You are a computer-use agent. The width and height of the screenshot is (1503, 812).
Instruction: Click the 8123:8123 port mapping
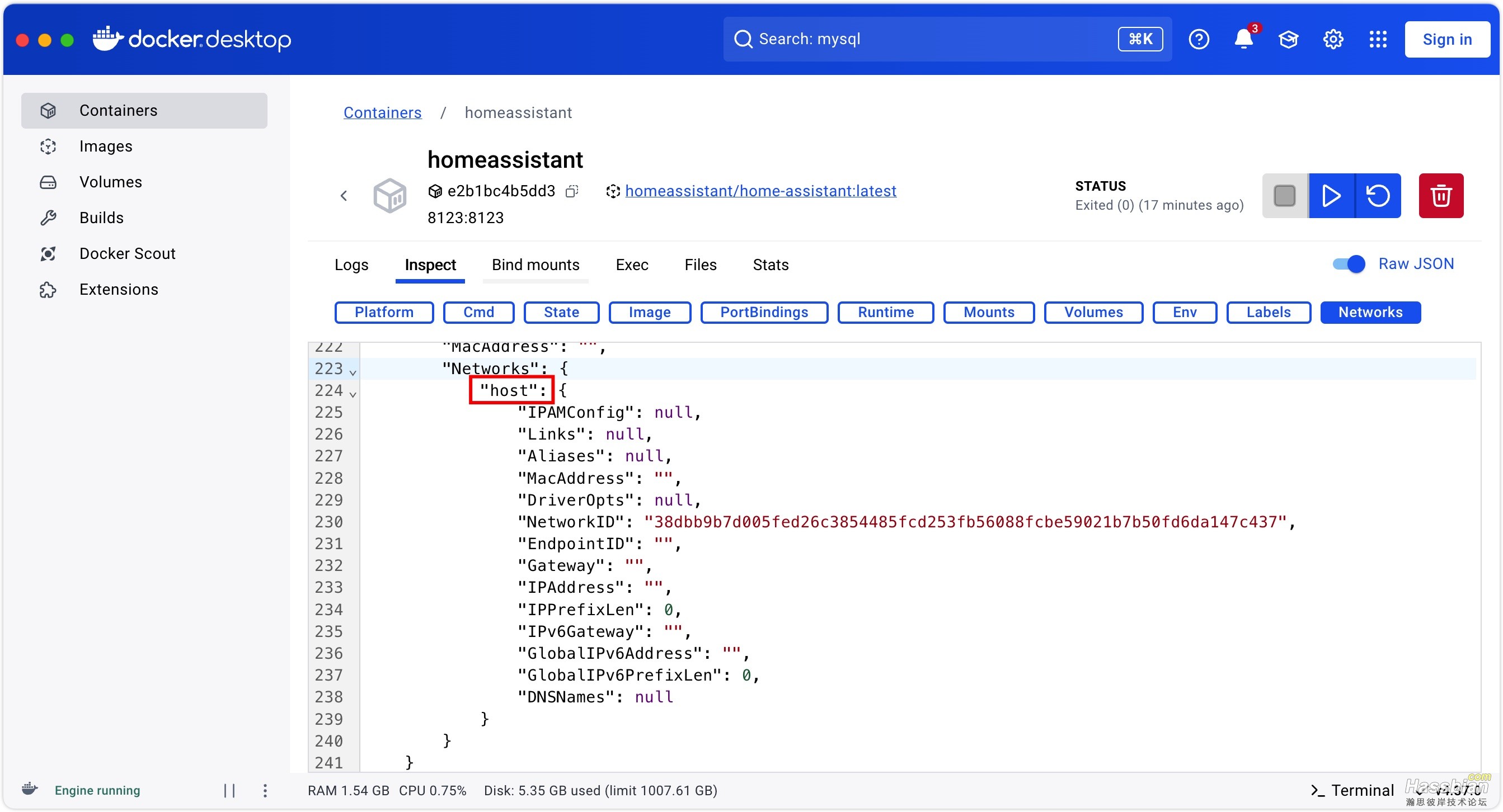[x=465, y=218]
